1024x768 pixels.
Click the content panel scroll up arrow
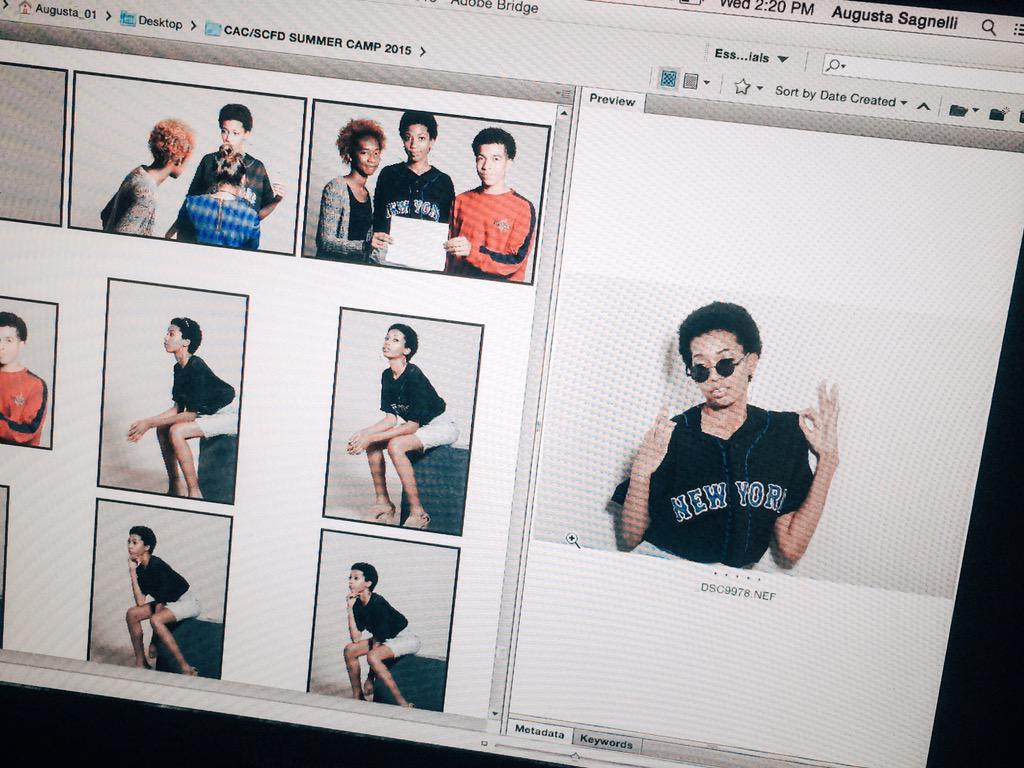tap(564, 114)
